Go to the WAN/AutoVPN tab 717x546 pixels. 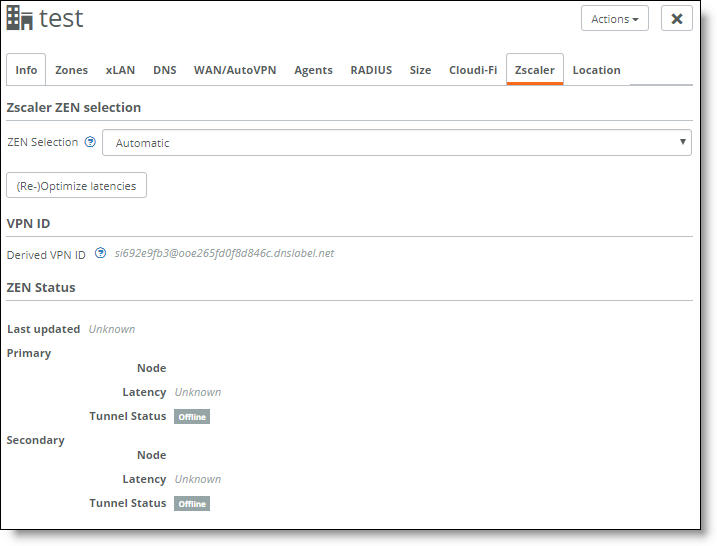[235, 70]
